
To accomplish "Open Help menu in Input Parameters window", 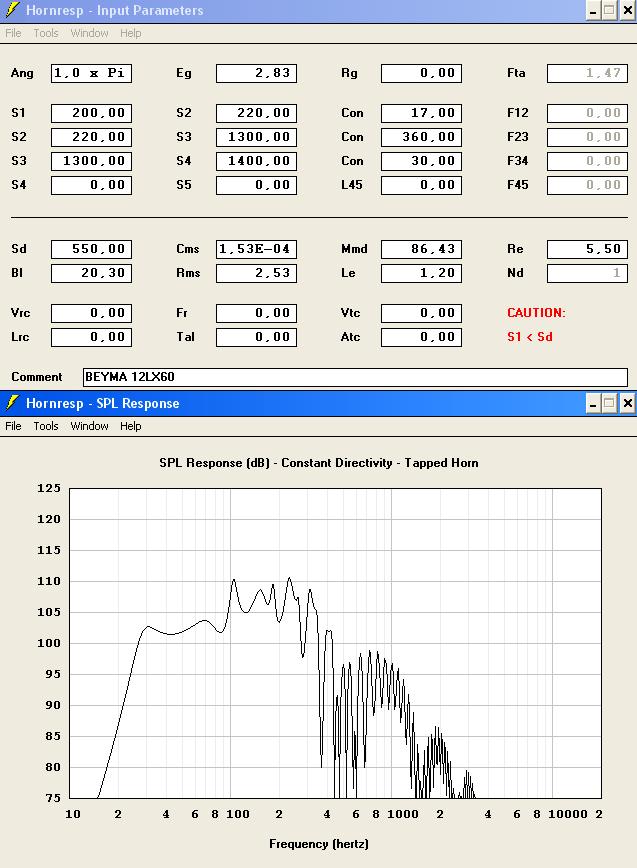I will click(x=131, y=33).
